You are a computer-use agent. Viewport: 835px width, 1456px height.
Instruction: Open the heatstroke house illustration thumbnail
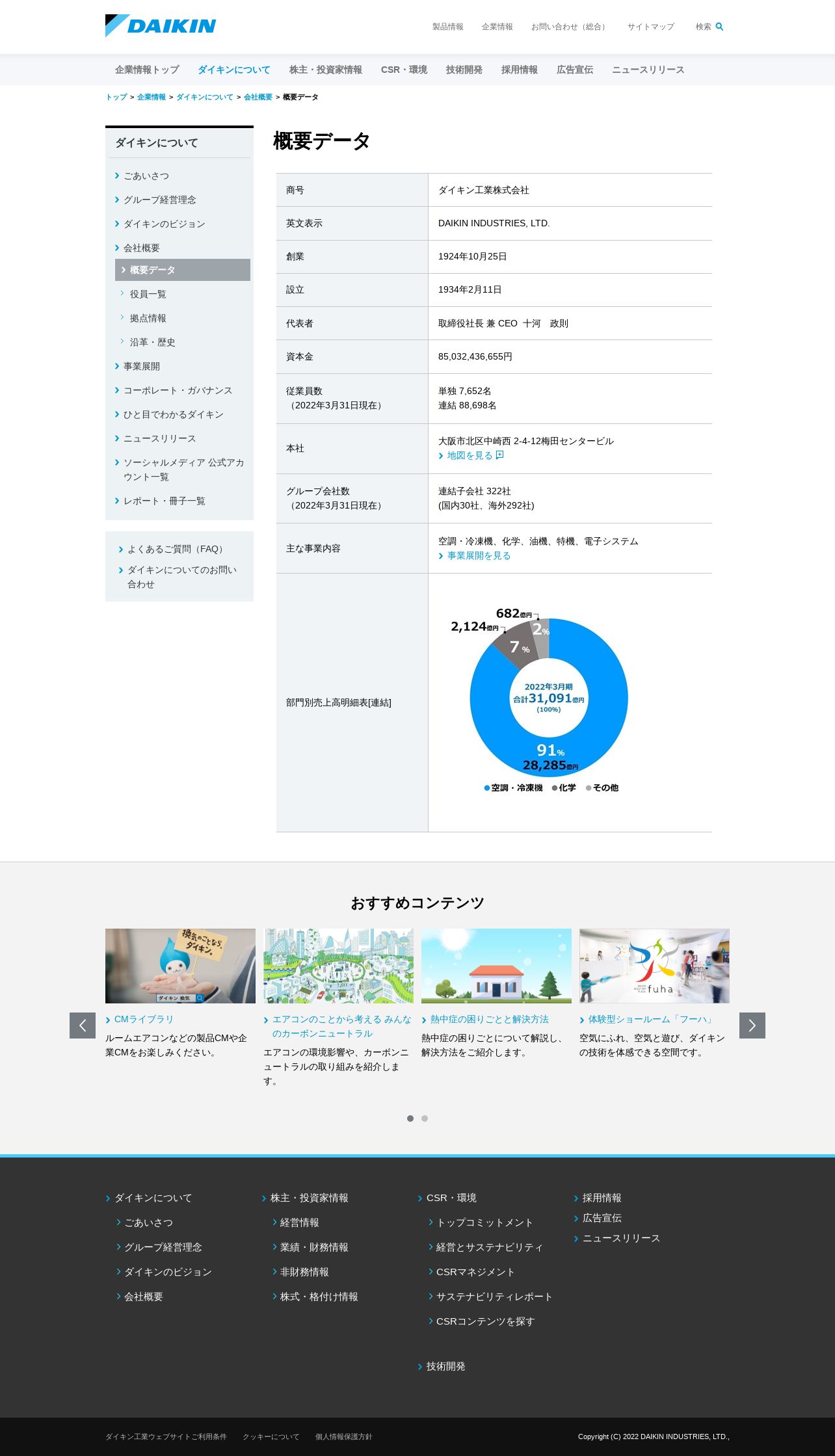[496, 966]
